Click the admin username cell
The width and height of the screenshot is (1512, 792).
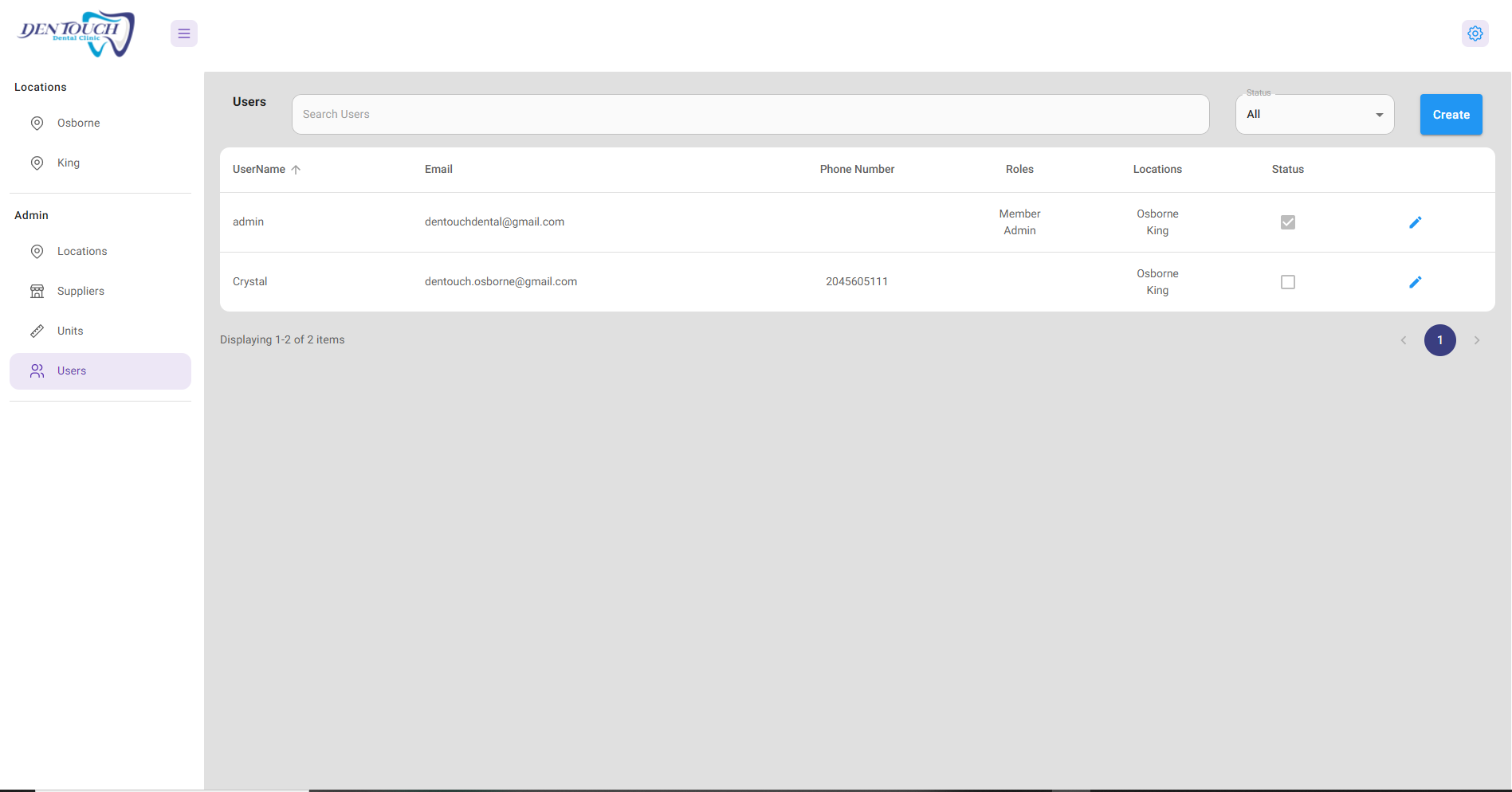[x=248, y=222]
